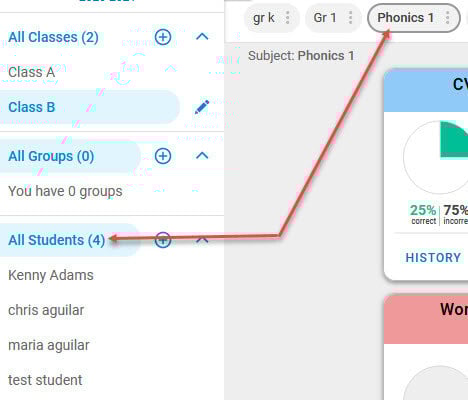Open Phonics 1 tab options menu
Viewport: 468px width, 400px height.
pos(448,18)
